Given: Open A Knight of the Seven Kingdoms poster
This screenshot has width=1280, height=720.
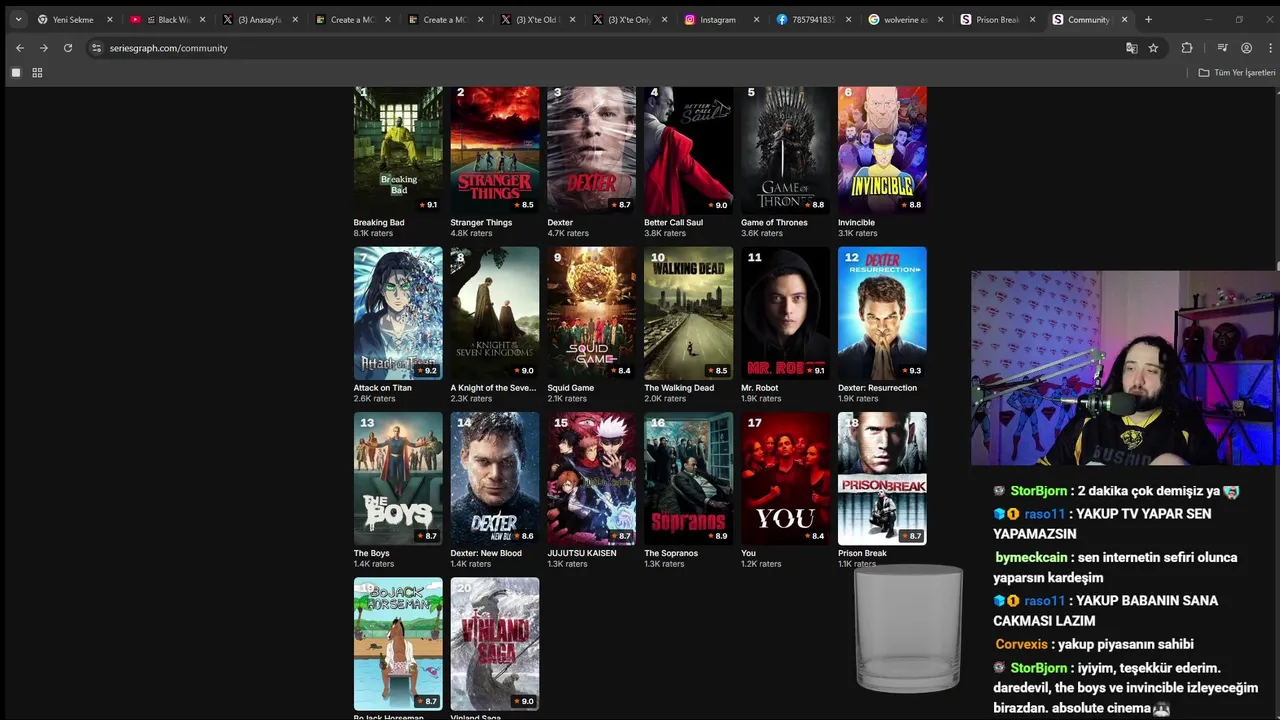Looking at the screenshot, I should point(495,313).
